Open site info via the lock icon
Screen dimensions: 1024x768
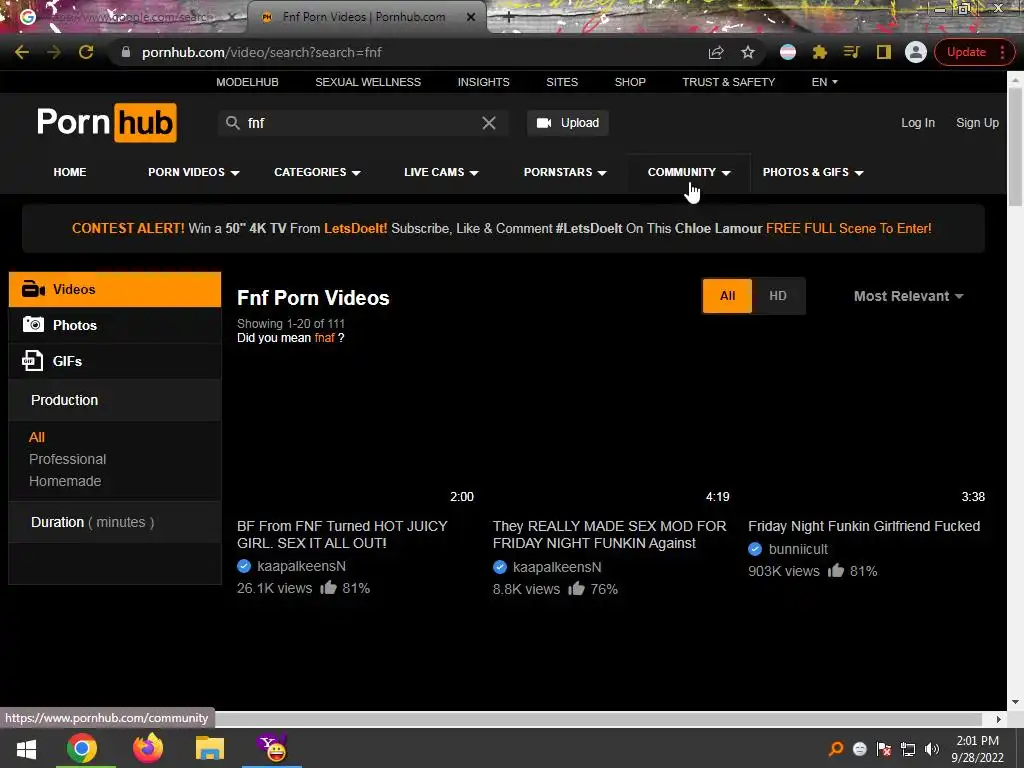pos(126,52)
